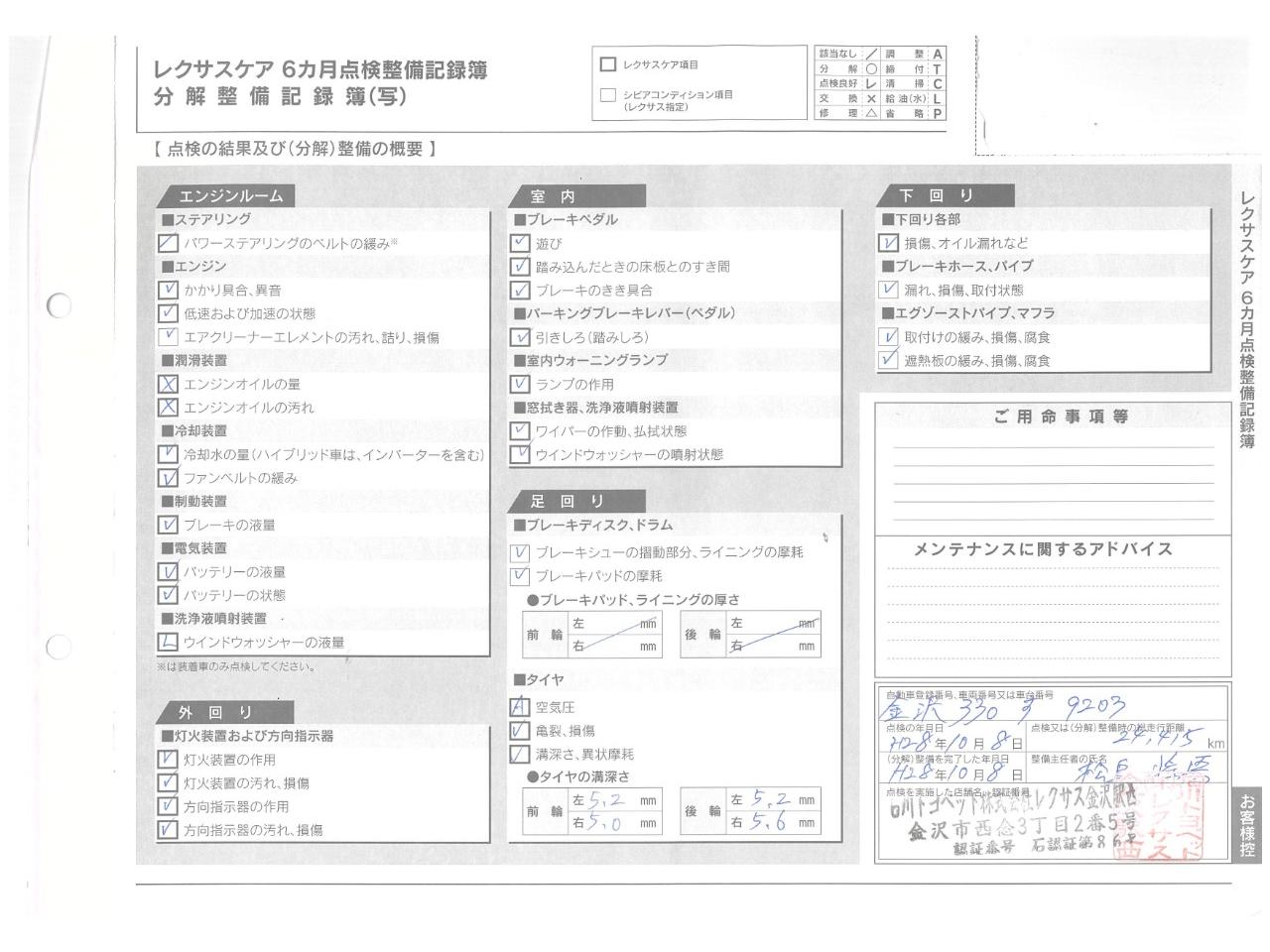This screenshot has height=952, width=1270.
Task: Select the お客様控 side tab
Action: click(x=1247, y=825)
